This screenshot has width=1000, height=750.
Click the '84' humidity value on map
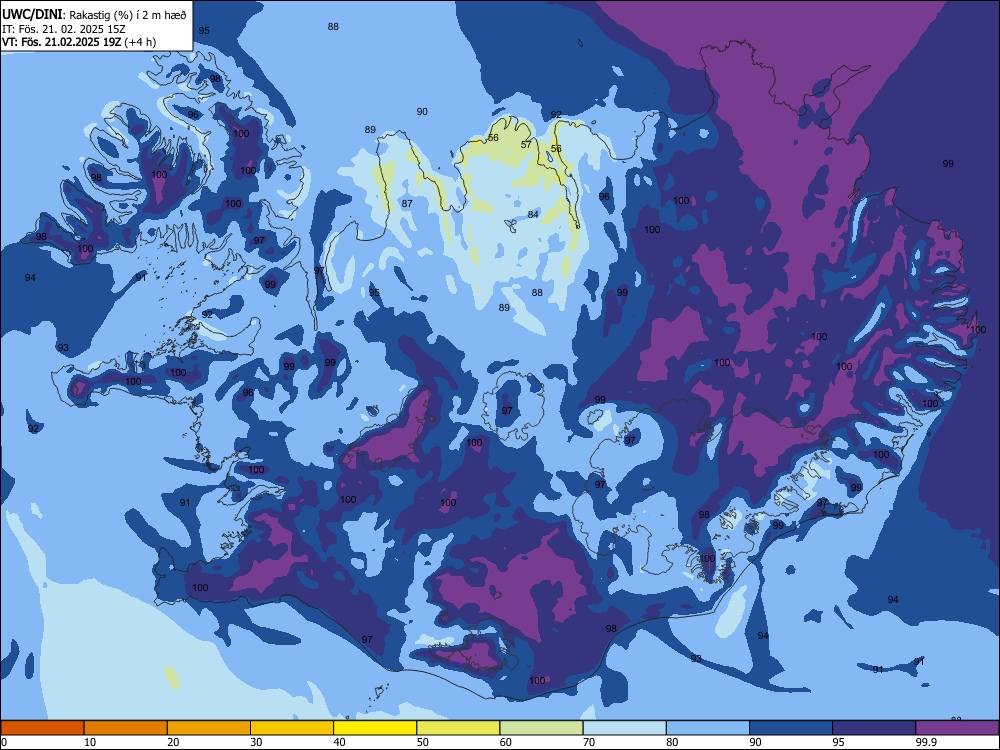(533, 214)
